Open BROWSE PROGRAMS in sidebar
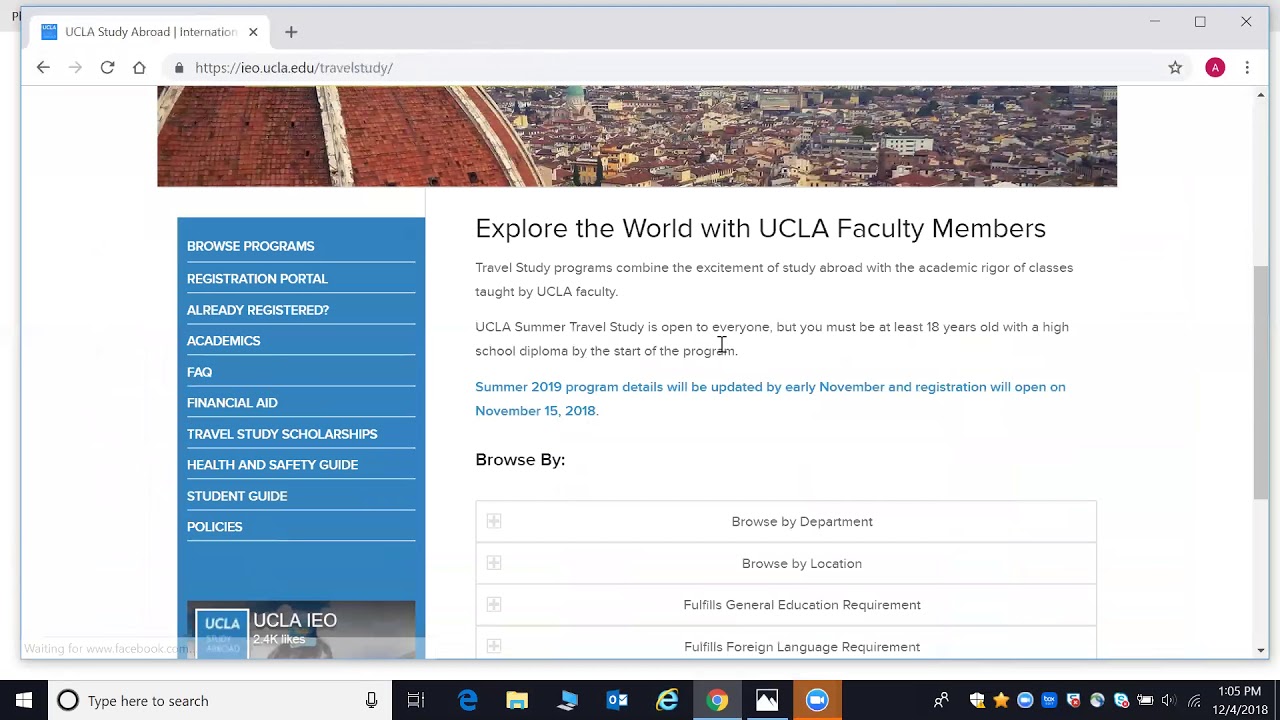This screenshot has width=1280, height=720. coord(250,246)
